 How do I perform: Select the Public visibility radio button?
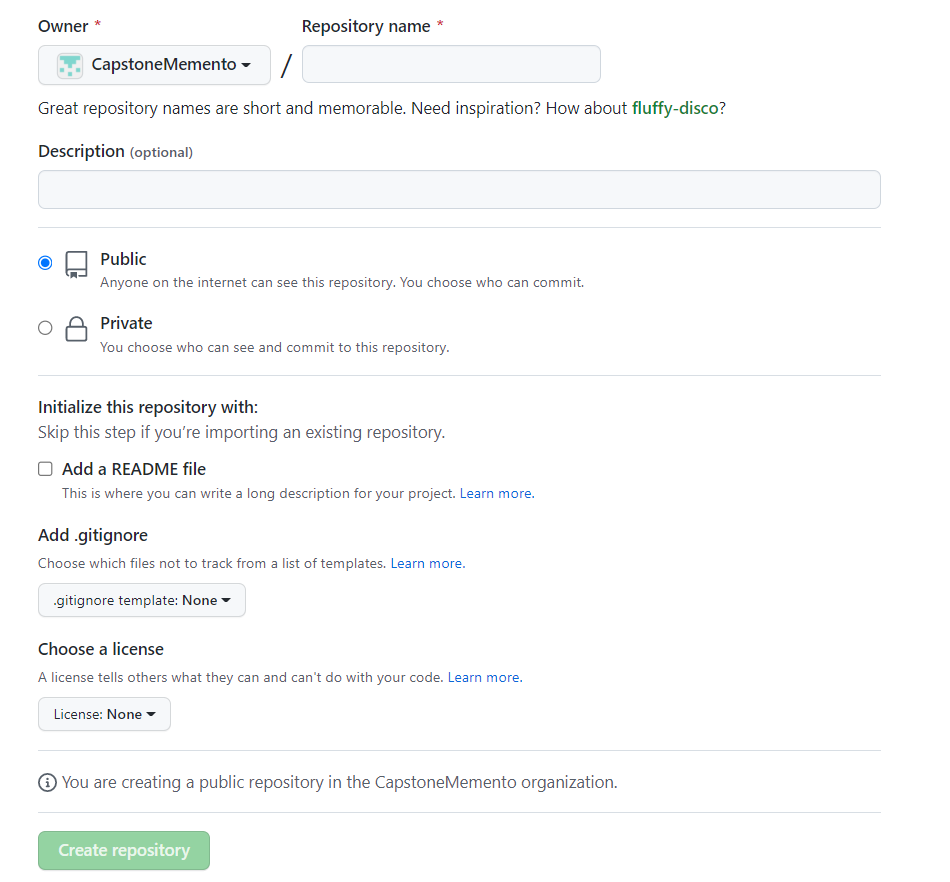(45, 263)
